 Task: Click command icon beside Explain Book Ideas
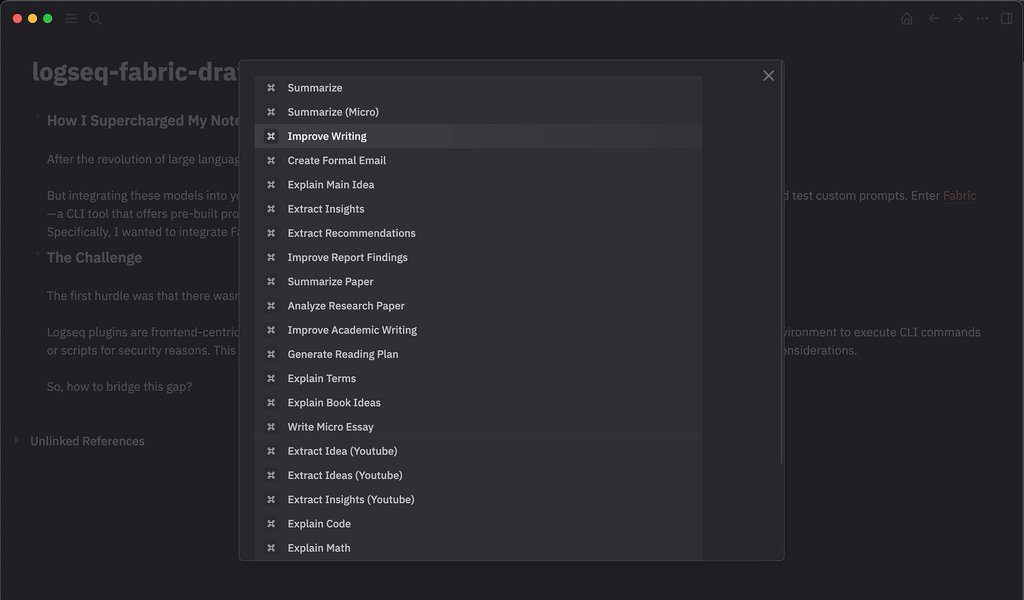[x=271, y=402]
